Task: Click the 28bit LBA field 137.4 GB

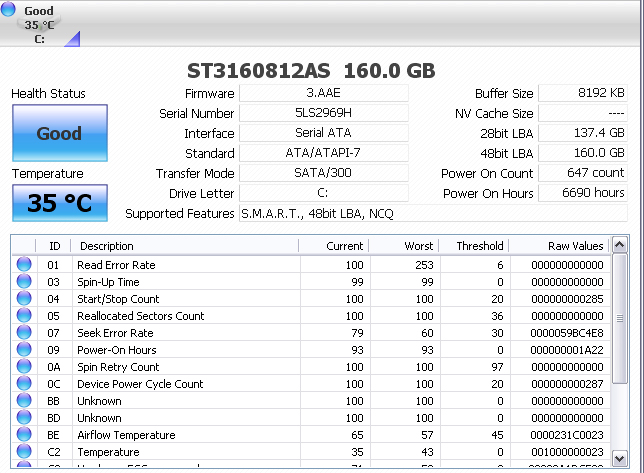Action: (x=583, y=133)
